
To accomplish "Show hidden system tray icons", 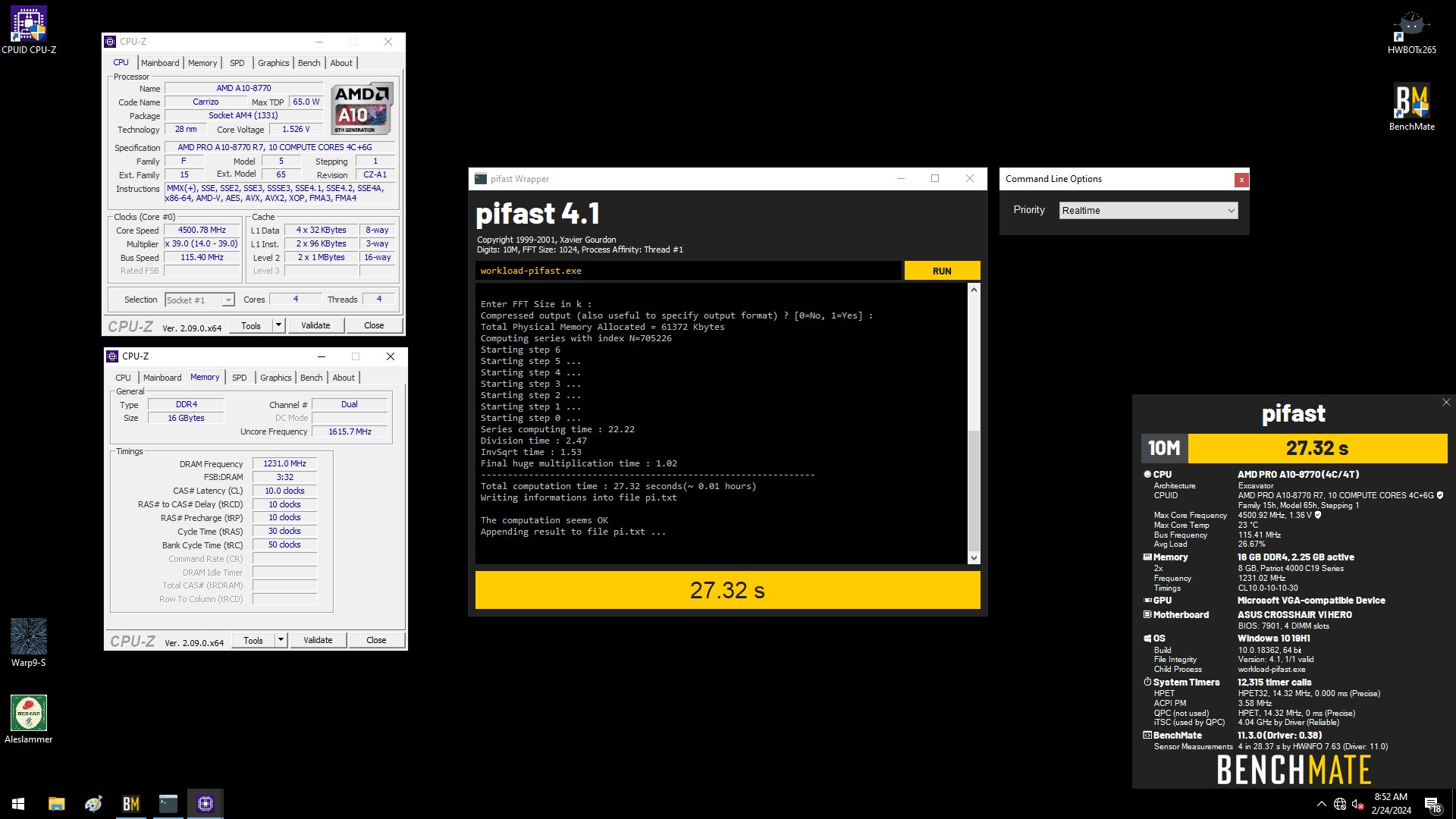I will 1321,804.
